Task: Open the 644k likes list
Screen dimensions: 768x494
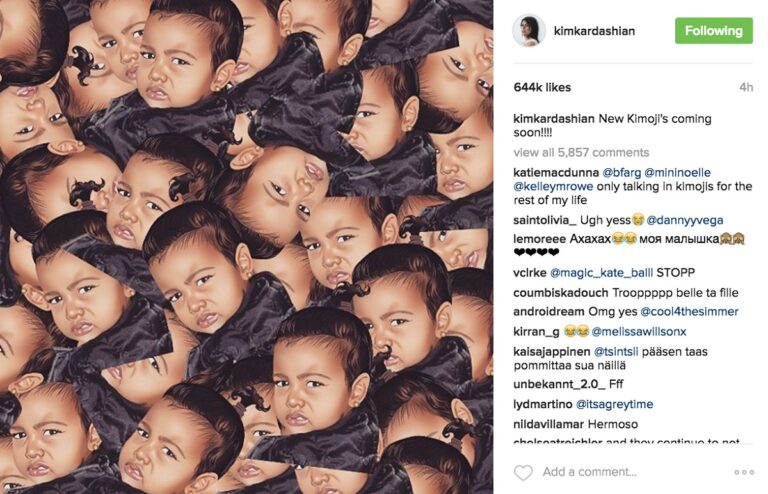Action: (x=542, y=87)
